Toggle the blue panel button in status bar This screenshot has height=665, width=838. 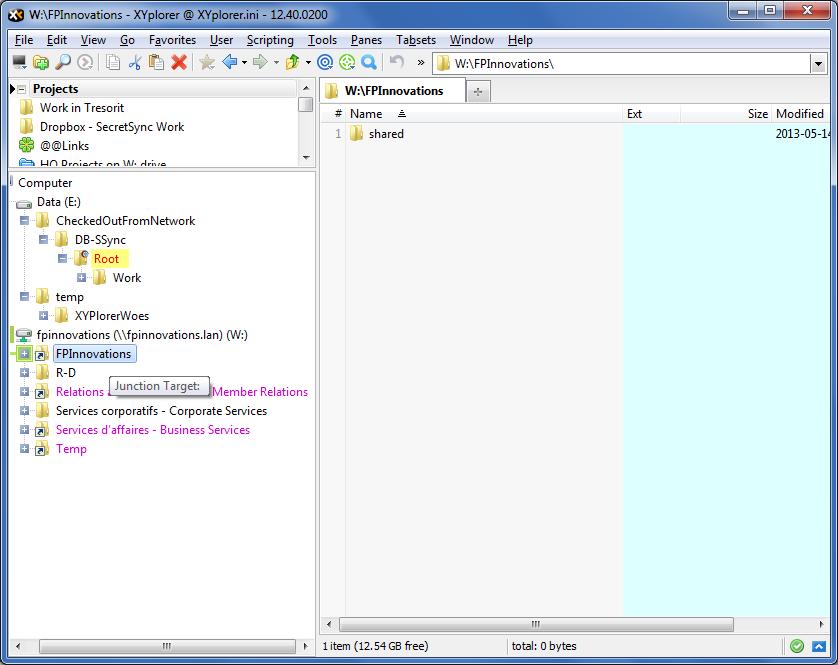pyautogui.click(x=819, y=646)
